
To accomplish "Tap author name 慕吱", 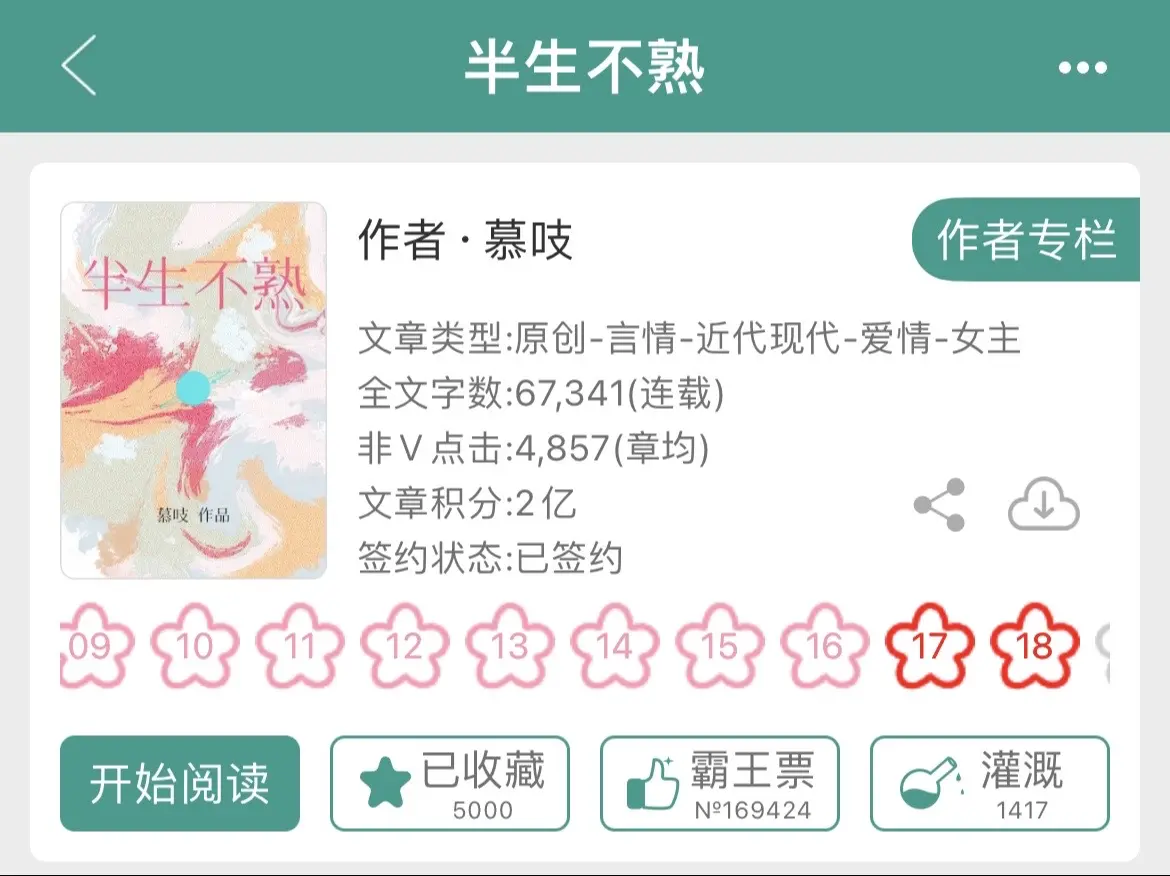I will [x=528, y=240].
